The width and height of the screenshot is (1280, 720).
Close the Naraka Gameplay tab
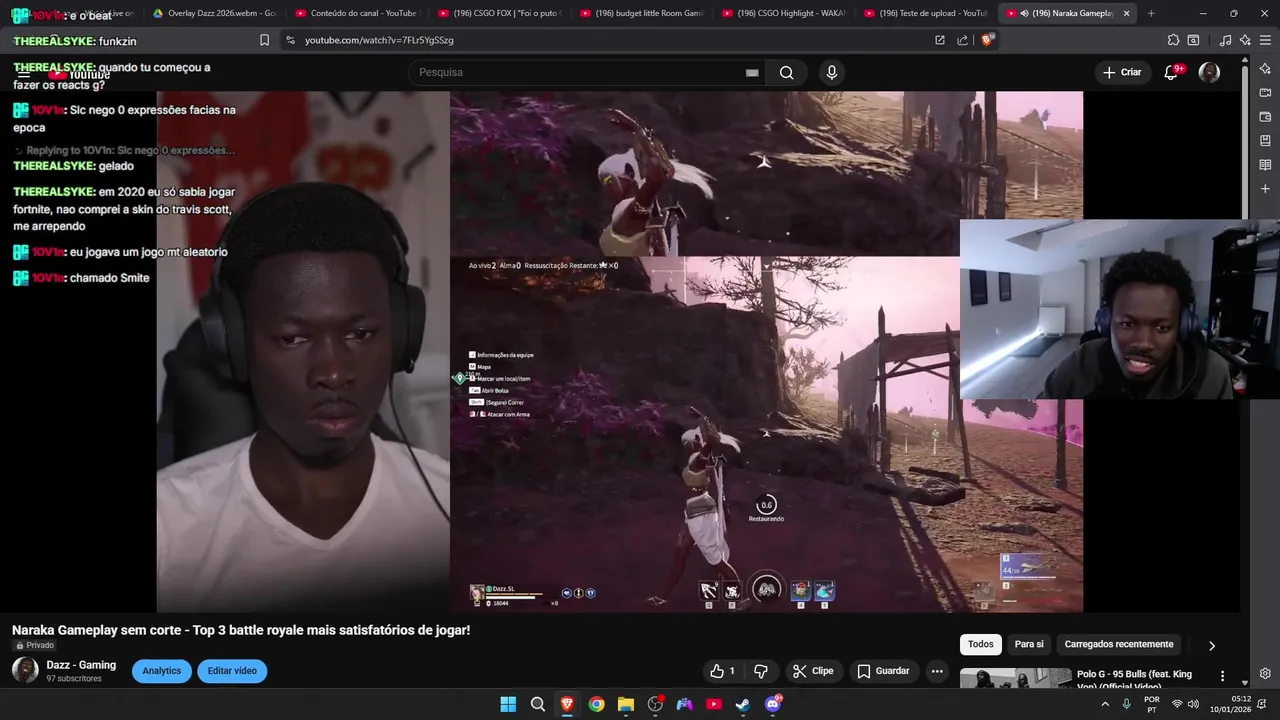[x=1127, y=13]
